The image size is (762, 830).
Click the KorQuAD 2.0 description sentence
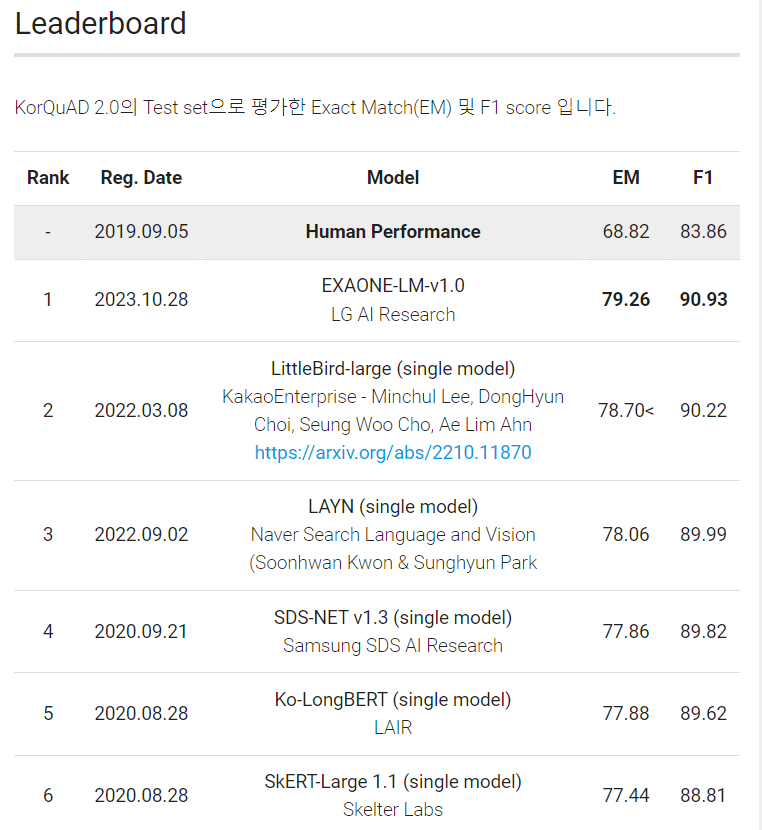pyautogui.click(x=315, y=107)
